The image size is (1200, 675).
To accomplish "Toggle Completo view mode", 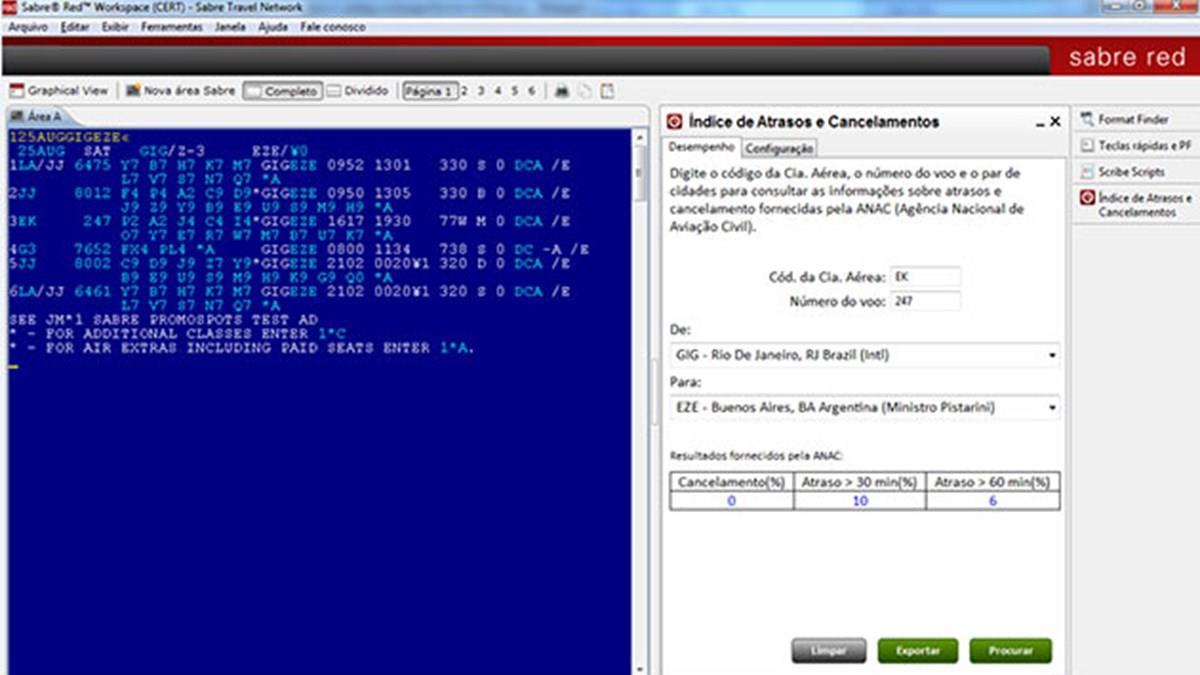I will [281, 91].
